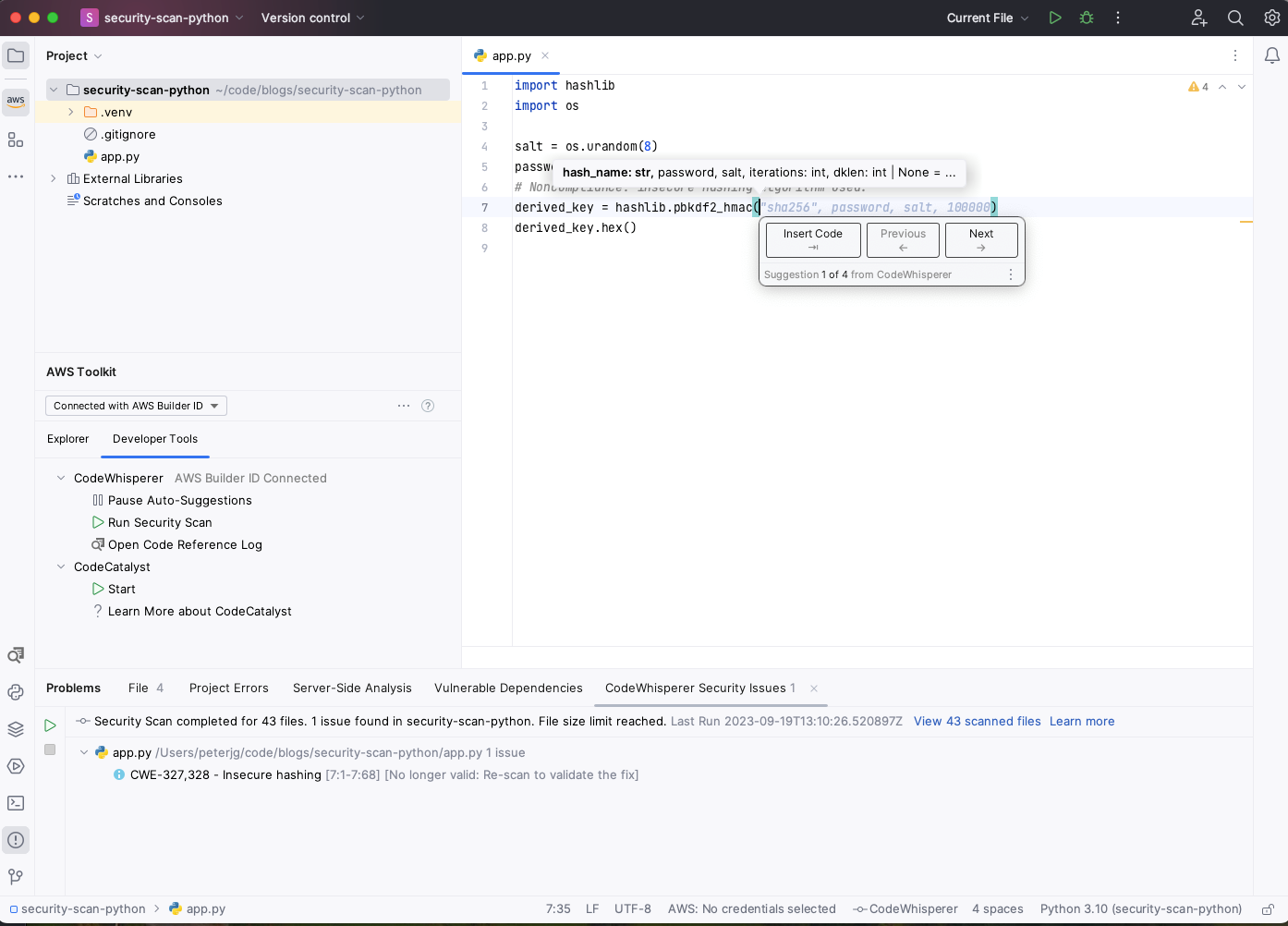Expand the .venv folder
Viewport: 1288px width, 926px height.
click(x=69, y=112)
